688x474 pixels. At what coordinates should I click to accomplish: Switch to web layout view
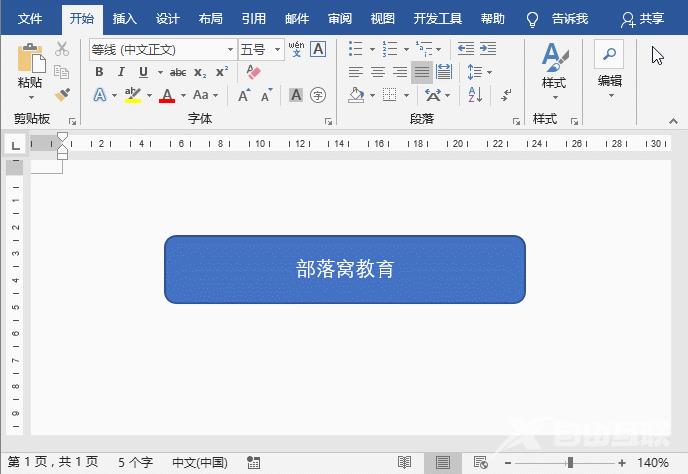pos(480,462)
